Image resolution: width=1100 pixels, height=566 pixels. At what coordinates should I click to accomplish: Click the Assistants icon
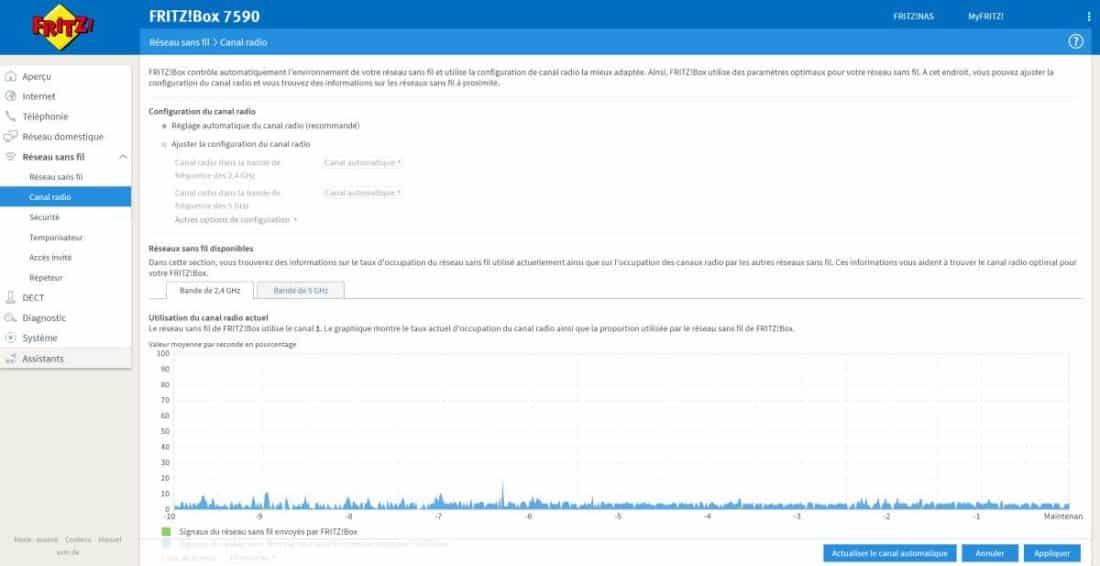[x=11, y=358]
